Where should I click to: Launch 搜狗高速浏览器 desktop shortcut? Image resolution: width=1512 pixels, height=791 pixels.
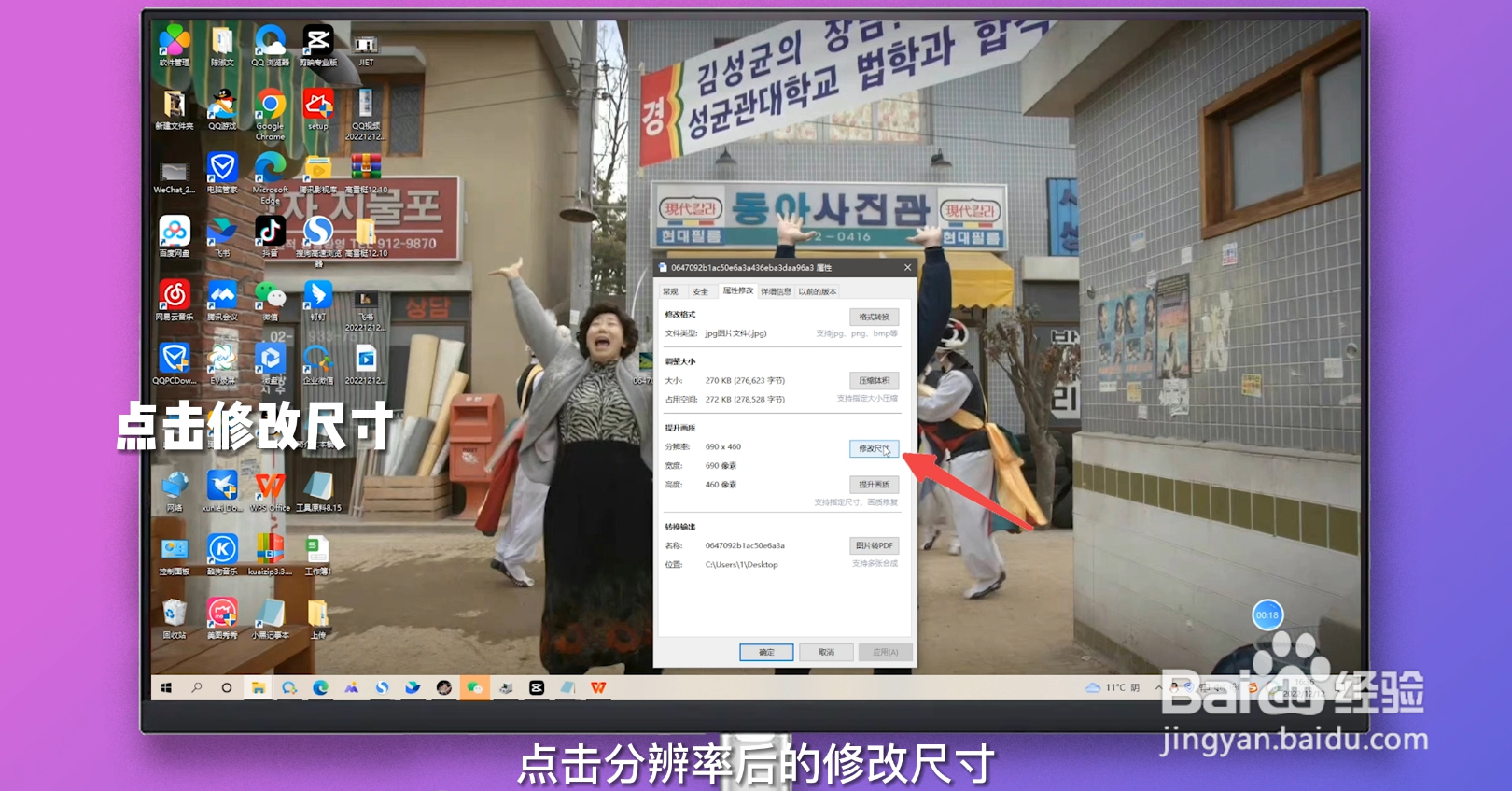tap(318, 241)
